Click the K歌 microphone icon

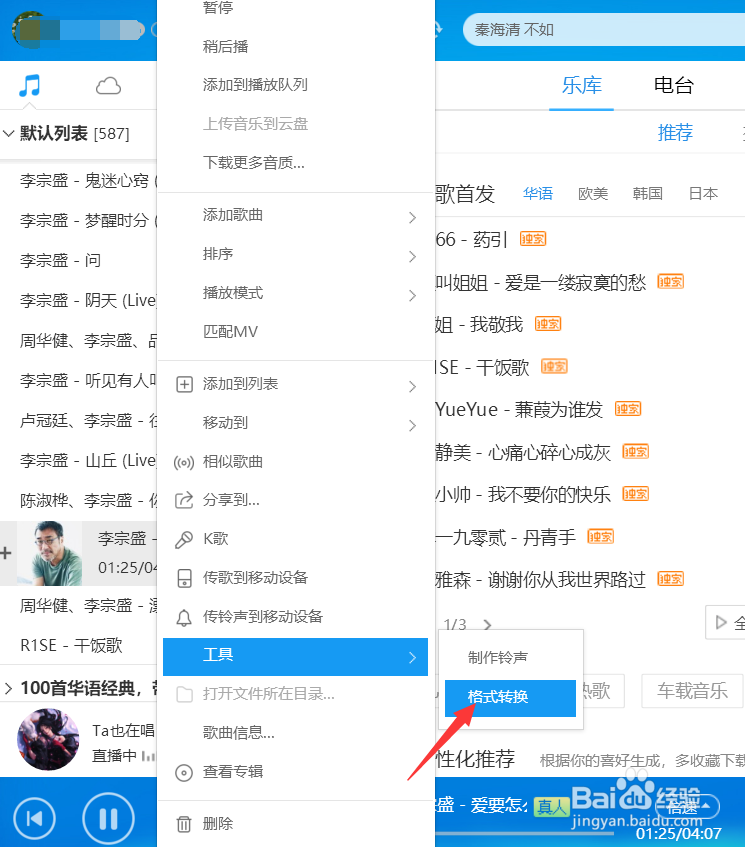pyautogui.click(x=184, y=540)
